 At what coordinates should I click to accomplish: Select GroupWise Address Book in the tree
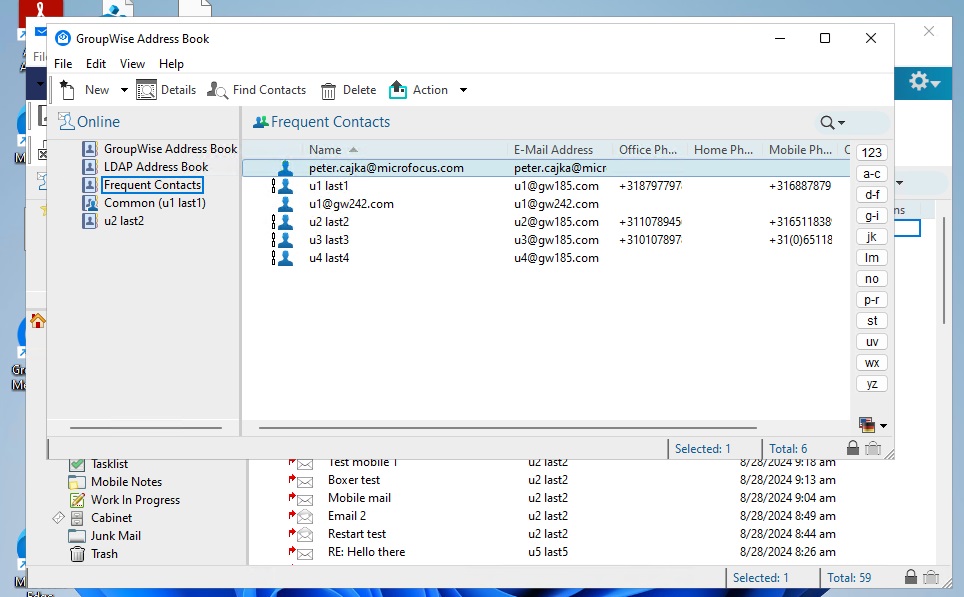click(170, 149)
